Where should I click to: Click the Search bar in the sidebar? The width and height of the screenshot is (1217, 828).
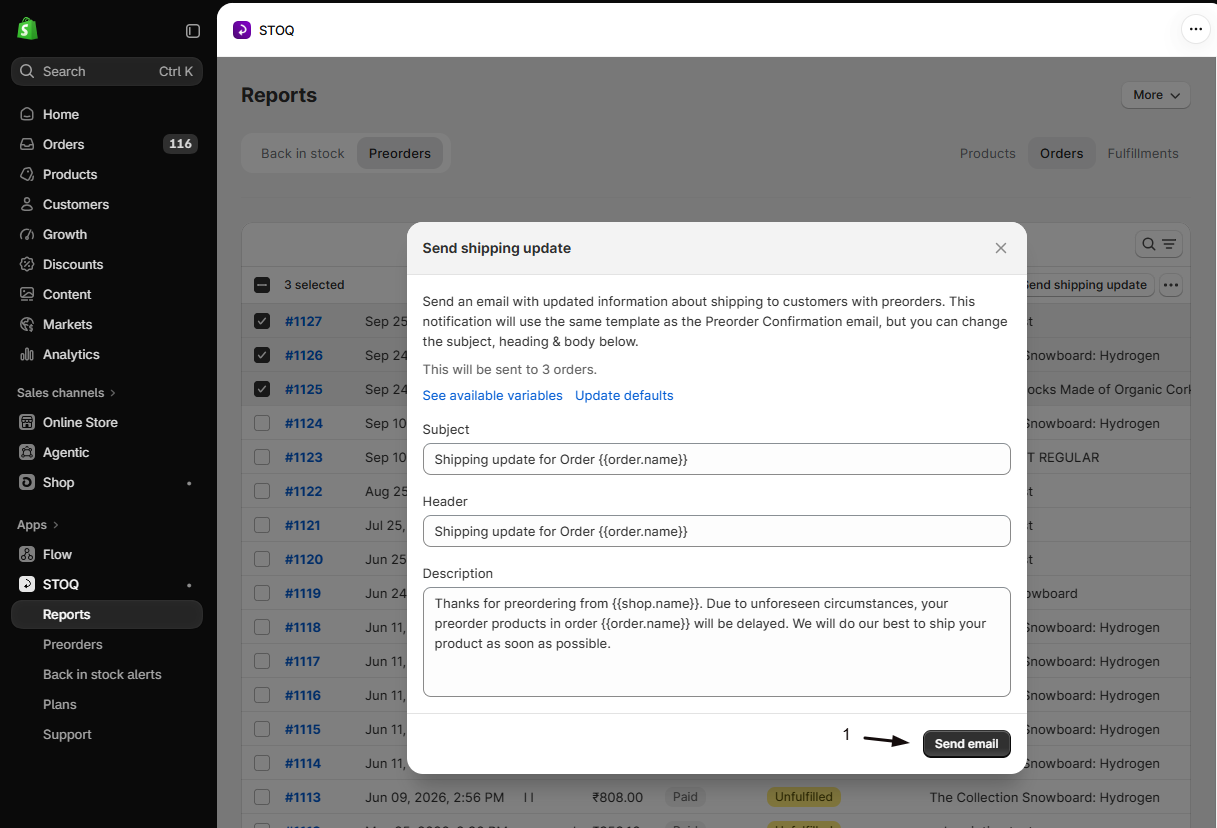(x=107, y=71)
